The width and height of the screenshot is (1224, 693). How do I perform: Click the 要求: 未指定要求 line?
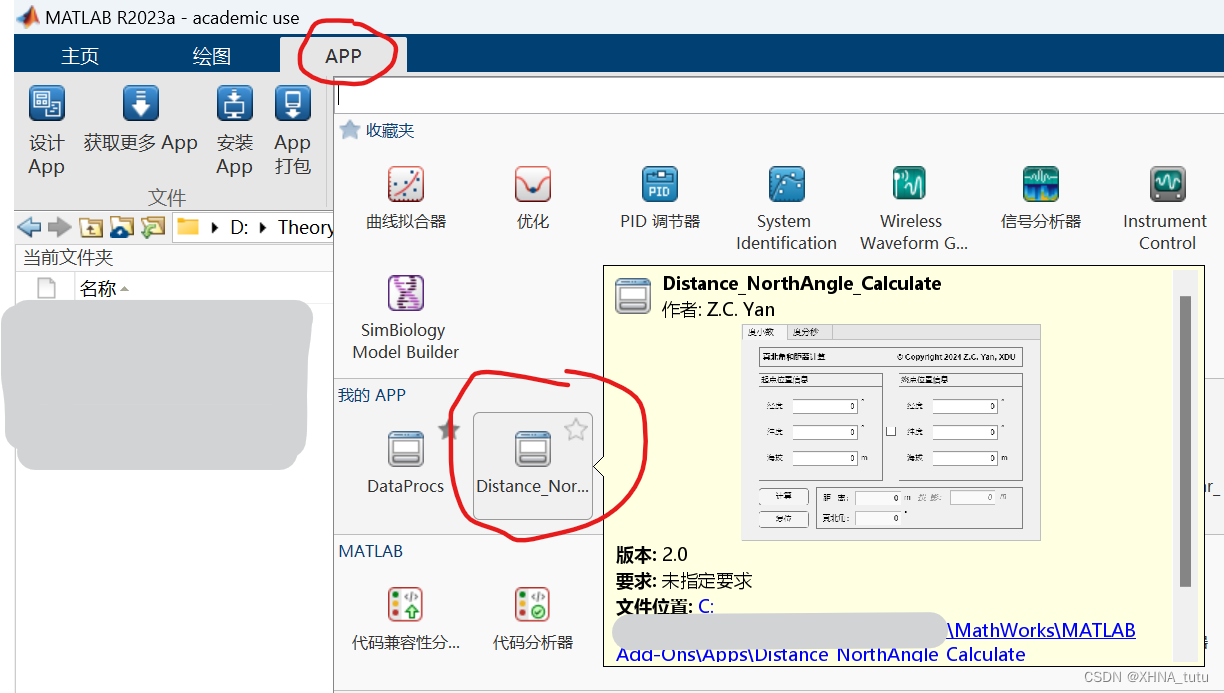[x=684, y=580]
